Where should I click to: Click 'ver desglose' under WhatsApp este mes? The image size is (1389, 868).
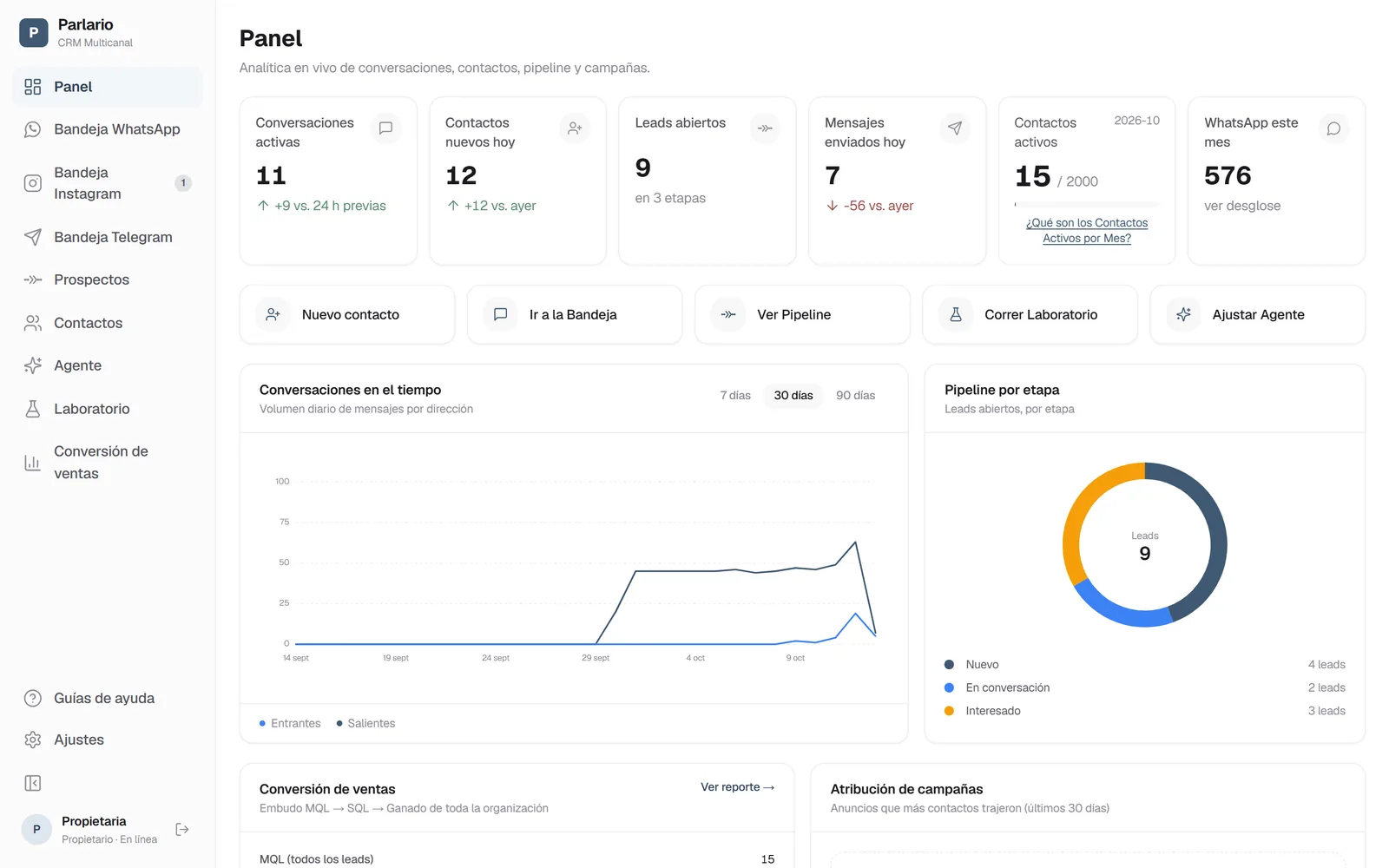[x=1242, y=206]
